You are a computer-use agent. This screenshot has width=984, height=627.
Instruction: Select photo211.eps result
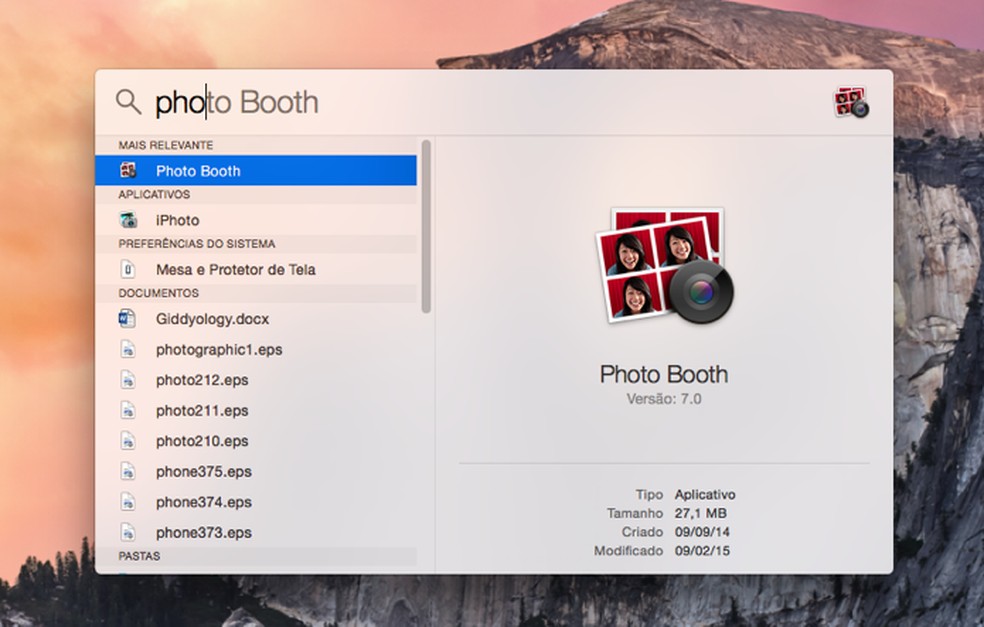tap(256, 410)
